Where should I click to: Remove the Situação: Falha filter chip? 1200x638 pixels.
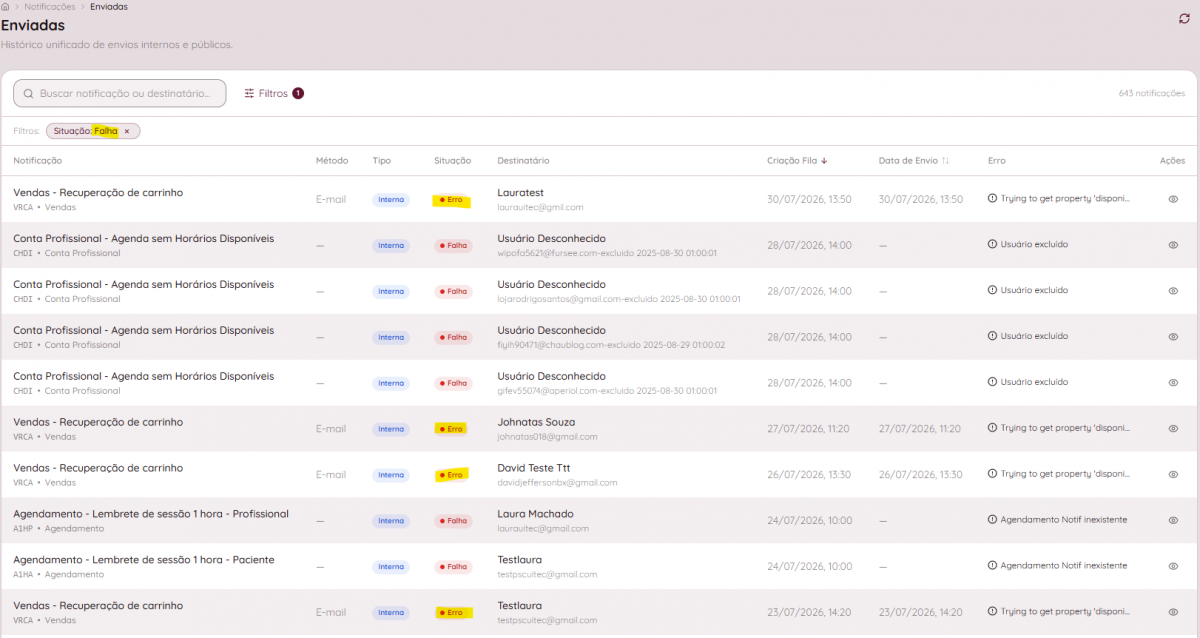pos(127,131)
